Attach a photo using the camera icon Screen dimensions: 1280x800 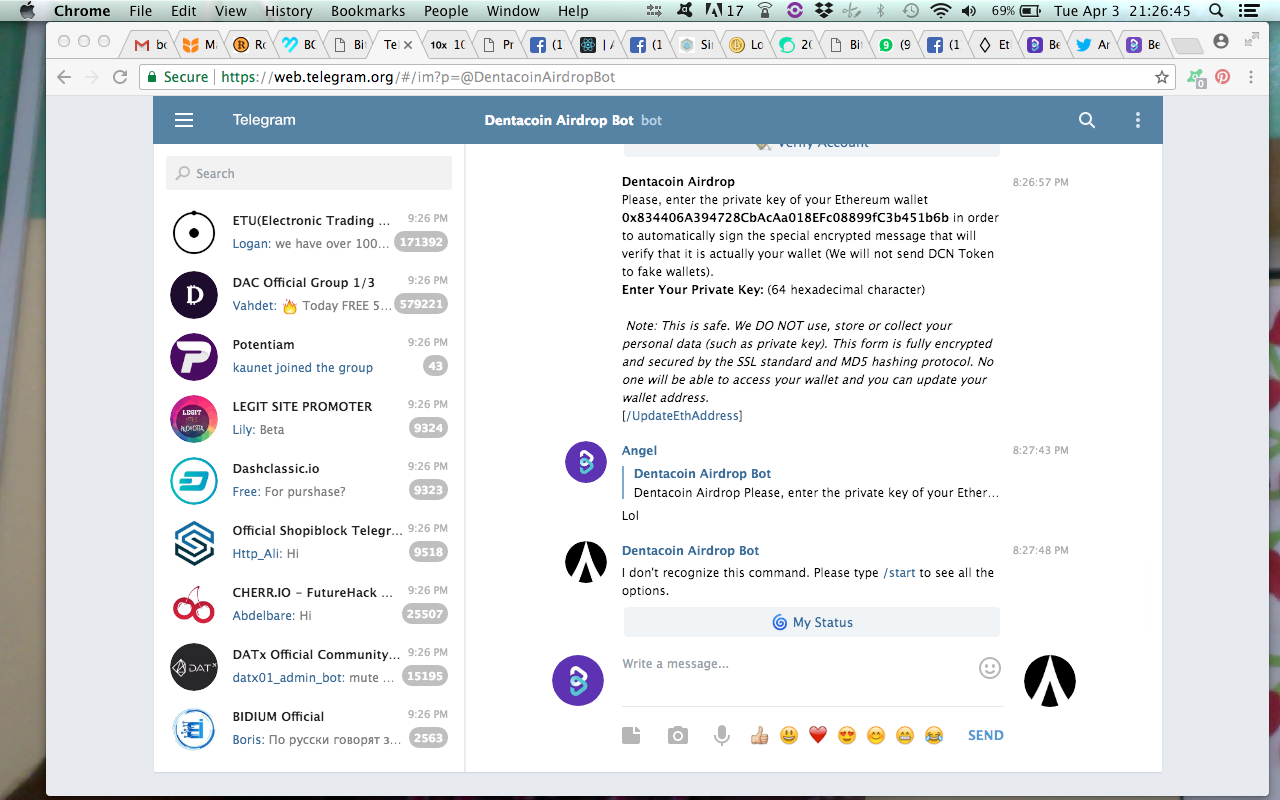click(678, 736)
